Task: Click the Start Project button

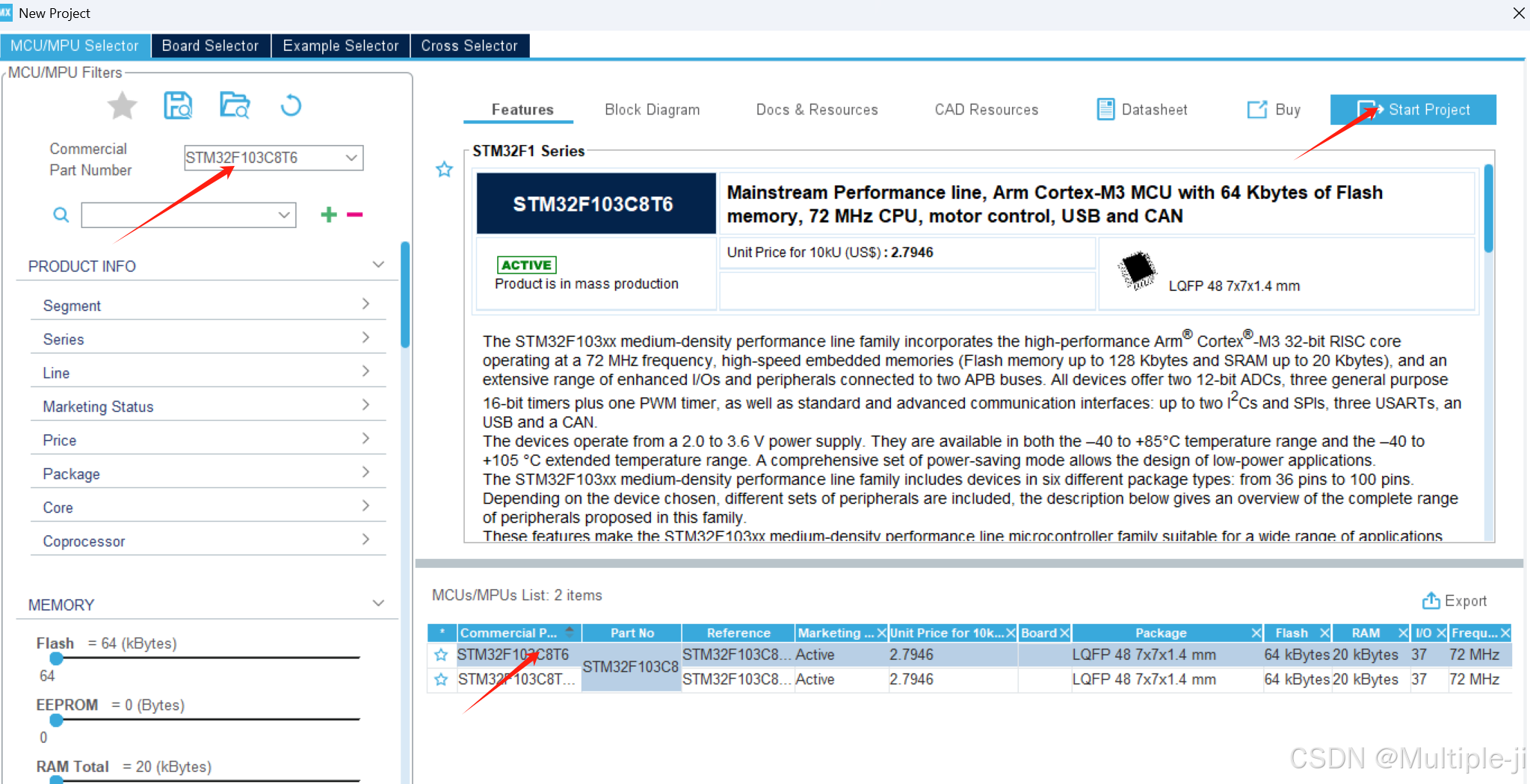Action: [x=1413, y=110]
